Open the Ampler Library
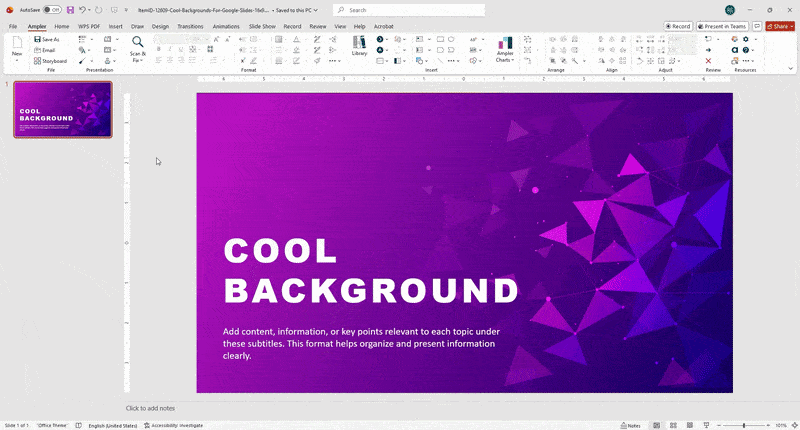Screen dimensions: 800x430 pyautogui.click(x=359, y=46)
